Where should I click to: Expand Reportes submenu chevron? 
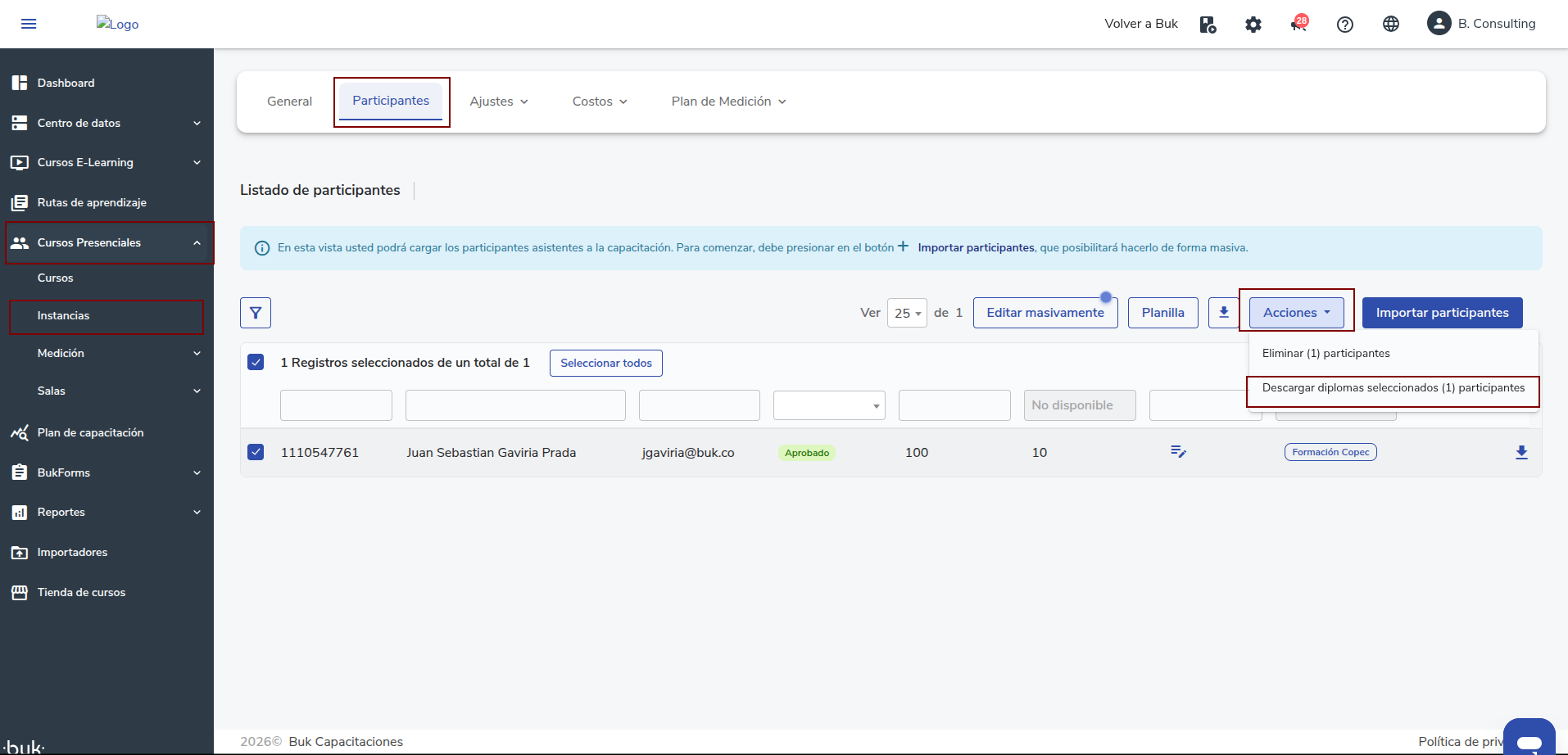pyautogui.click(x=197, y=513)
